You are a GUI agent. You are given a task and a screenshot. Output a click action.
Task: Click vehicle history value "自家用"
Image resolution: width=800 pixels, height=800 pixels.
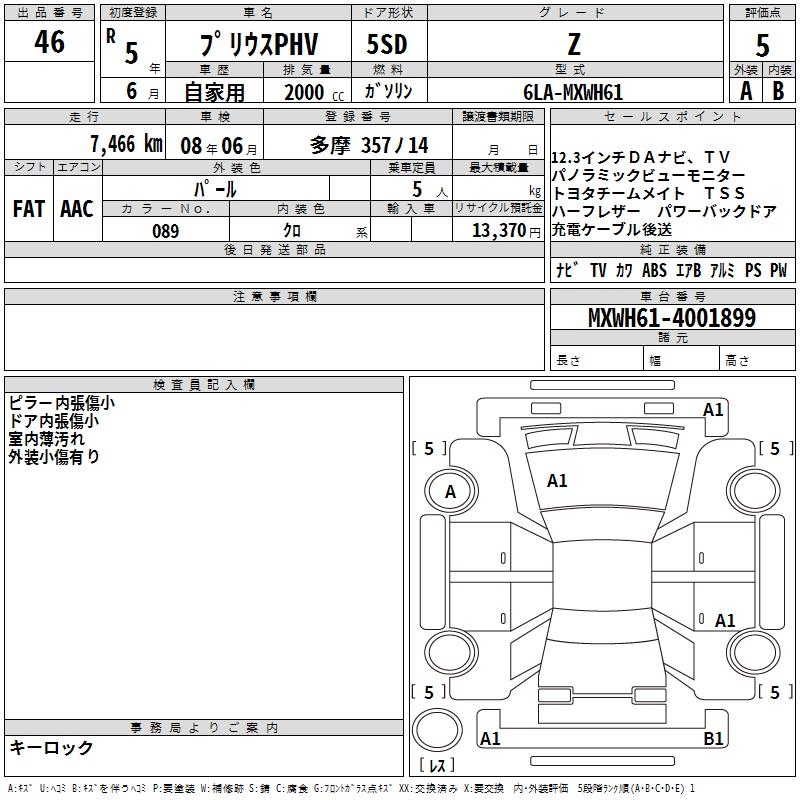coord(214,92)
